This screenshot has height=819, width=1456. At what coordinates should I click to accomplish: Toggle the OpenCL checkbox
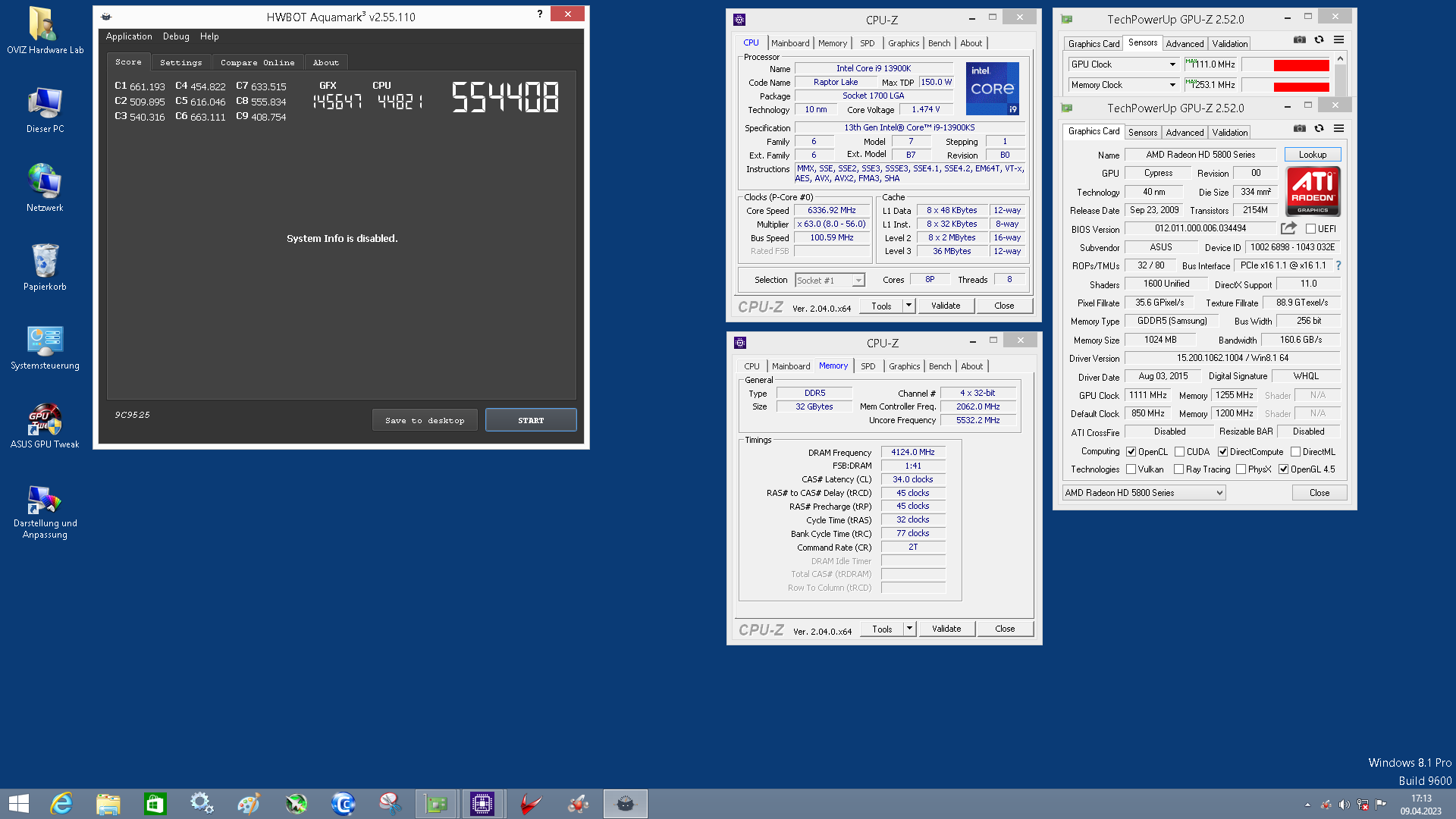point(1131,451)
